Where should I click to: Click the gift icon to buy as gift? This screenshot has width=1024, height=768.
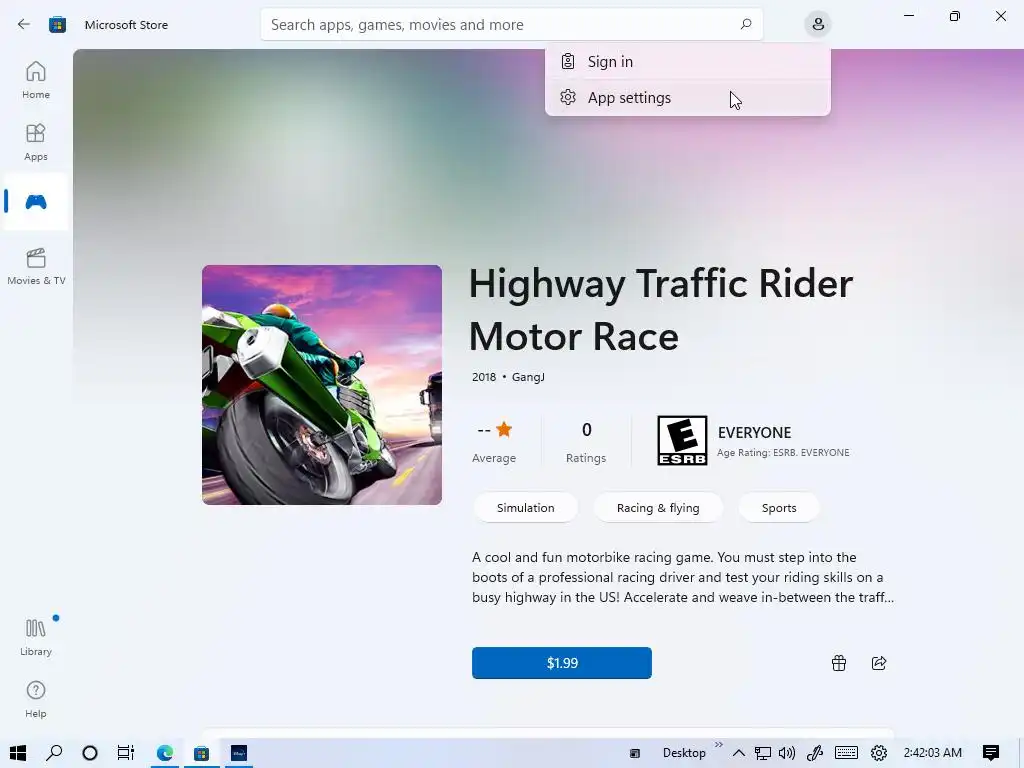click(839, 663)
